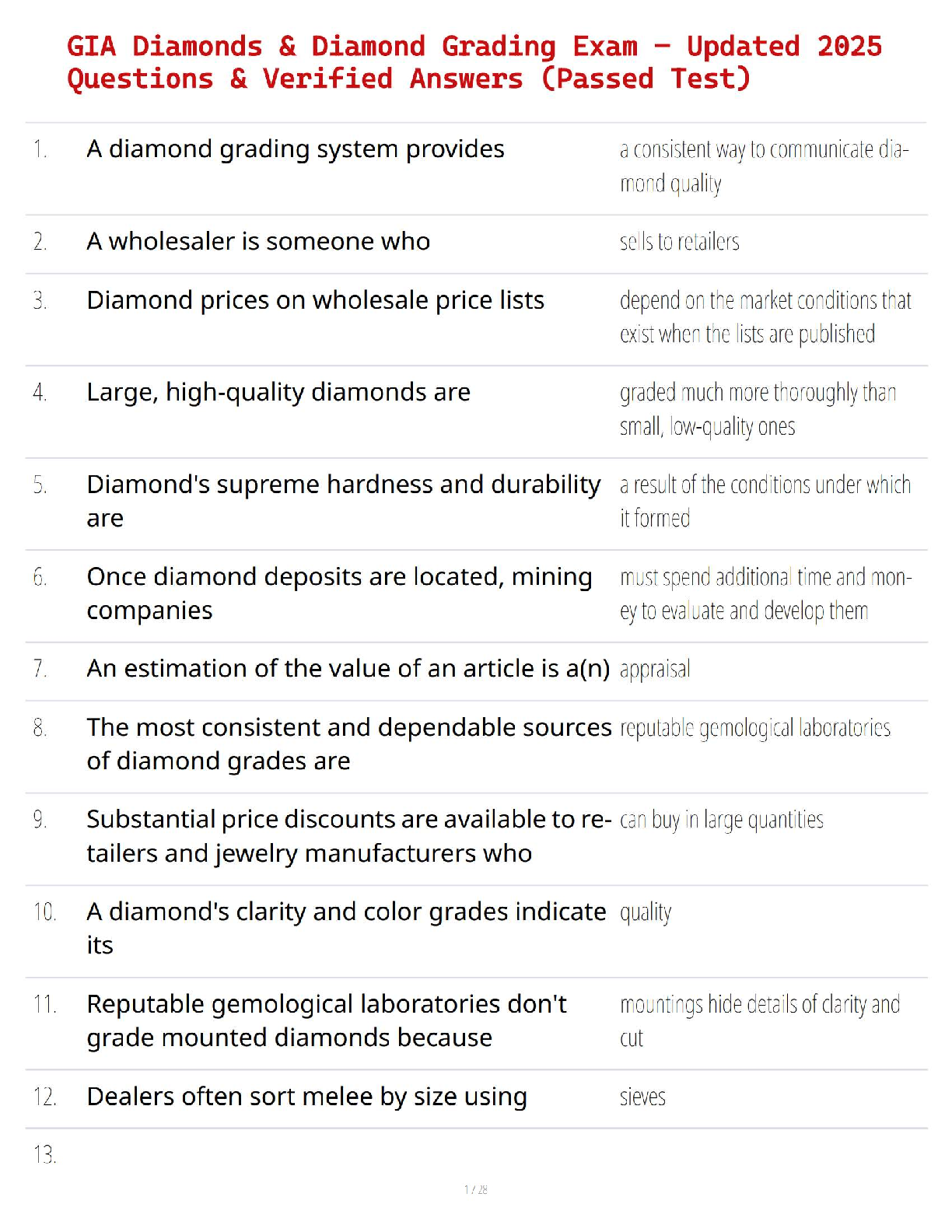Screen dimensions: 952x1232
Task: Click the page number indicator 1 / 28
Action: (475, 1189)
